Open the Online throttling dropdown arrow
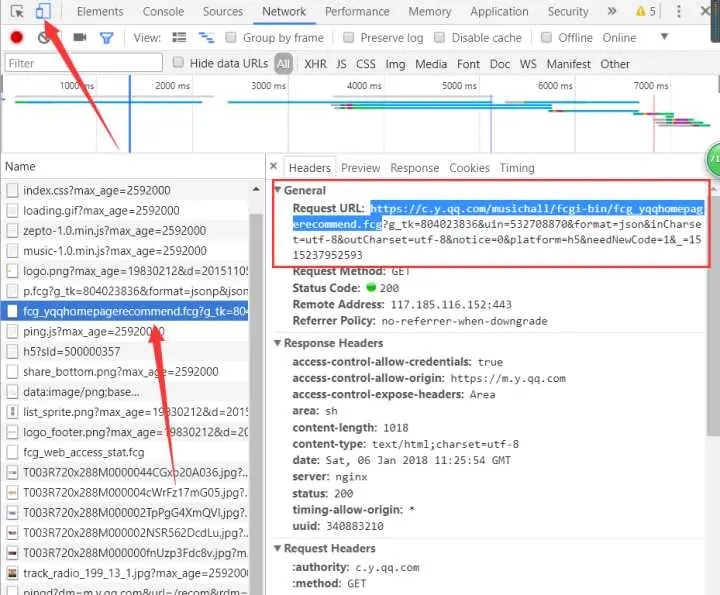 [x=664, y=36]
